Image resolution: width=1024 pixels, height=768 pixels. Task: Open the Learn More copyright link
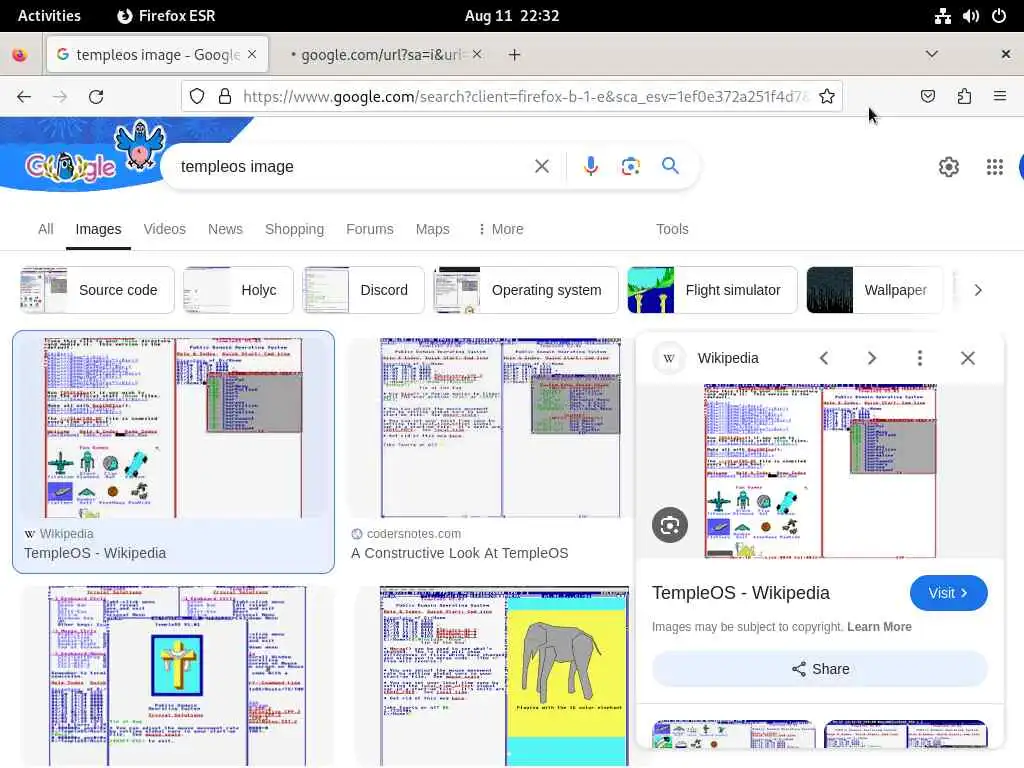pos(879,627)
